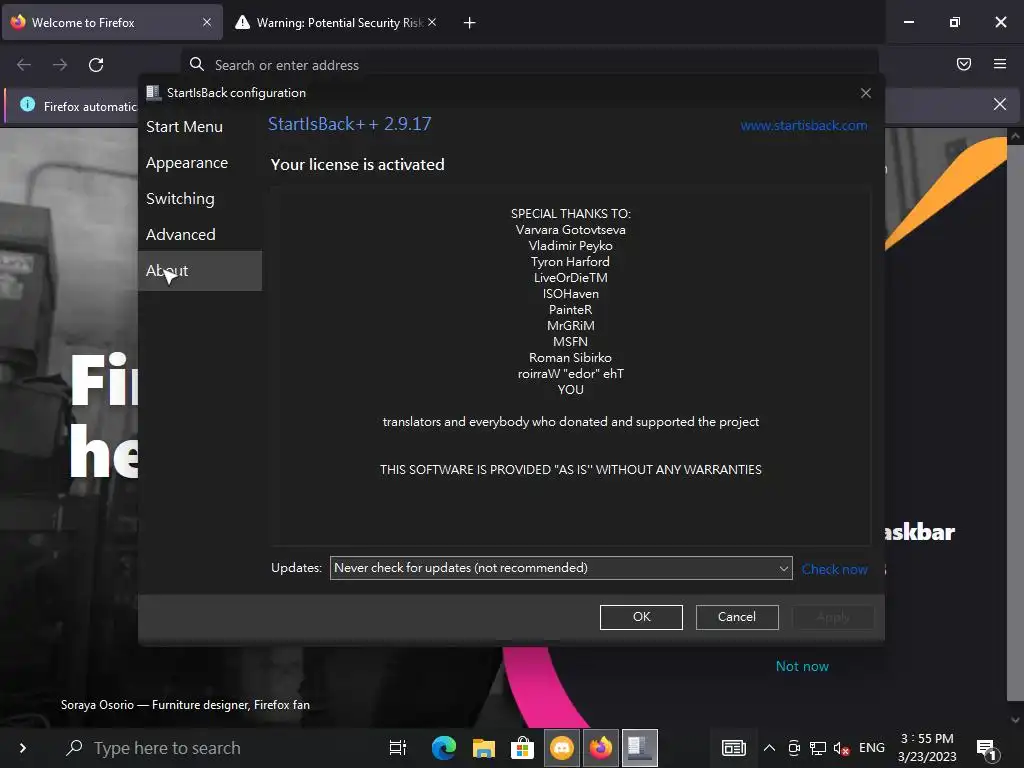This screenshot has width=1024, height=768.
Task: Open the Firefox hamburger menu
Action: (x=1000, y=64)
